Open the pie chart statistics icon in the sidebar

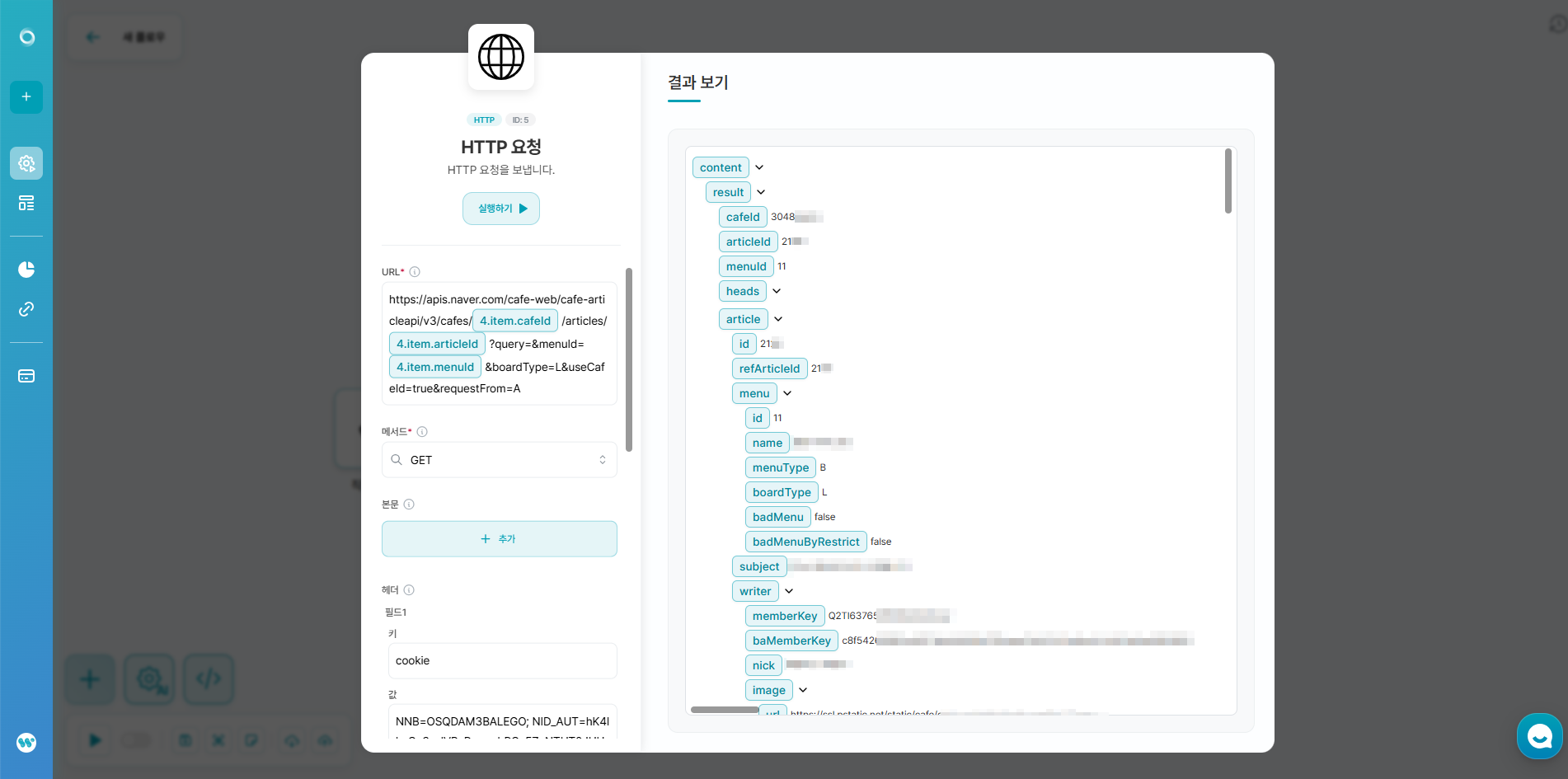click(26, 270)
